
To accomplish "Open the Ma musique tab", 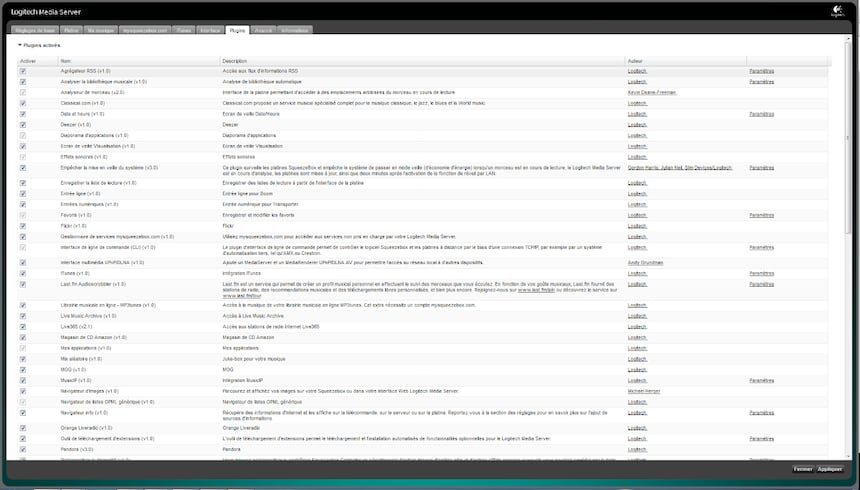I will tap(101, 30).
